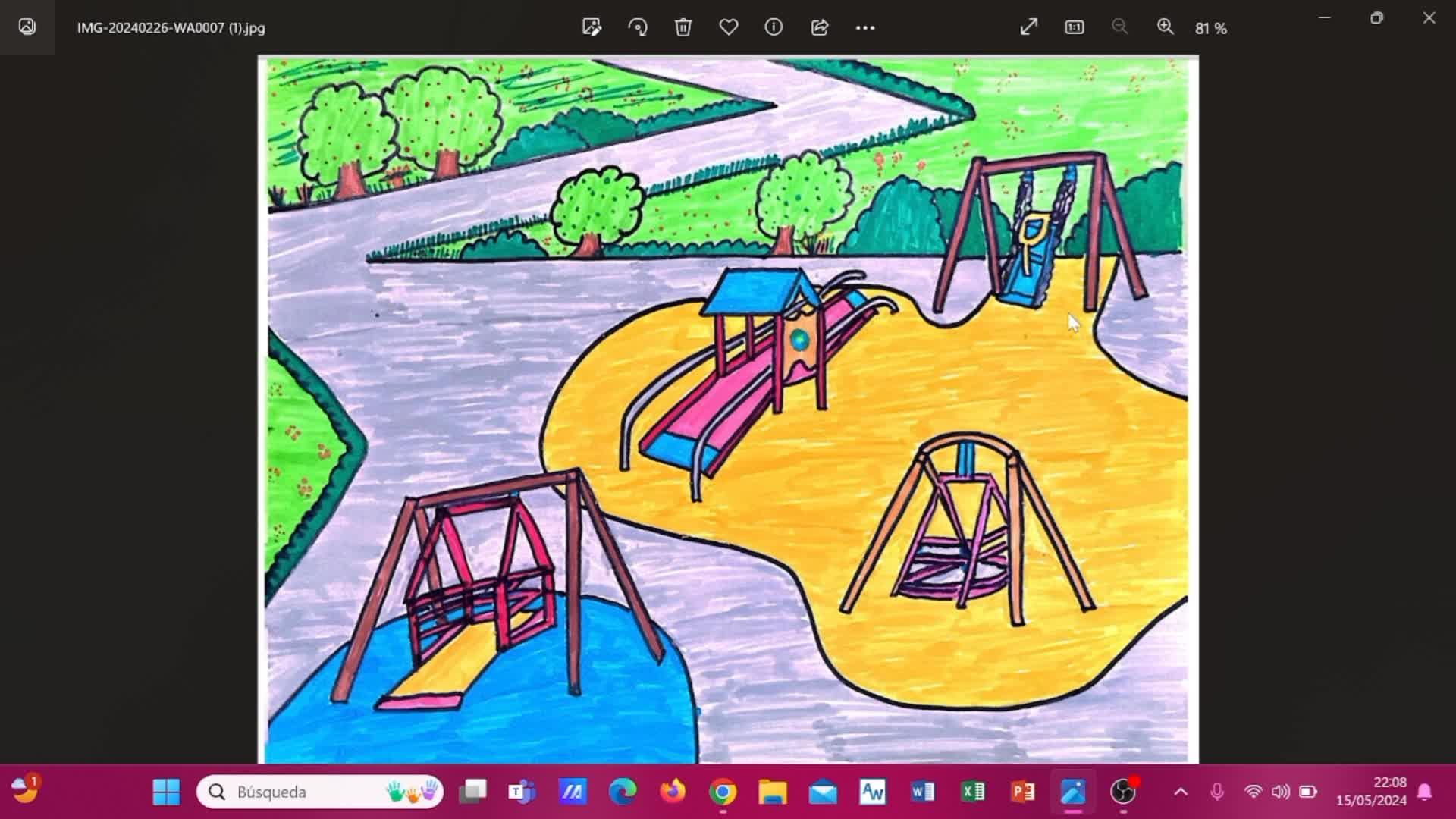Image resolution: width=1456 pixels, height=819 pixels.
Task: Open clock and date 22:08 flyout
Action: tap(1371, 791)
